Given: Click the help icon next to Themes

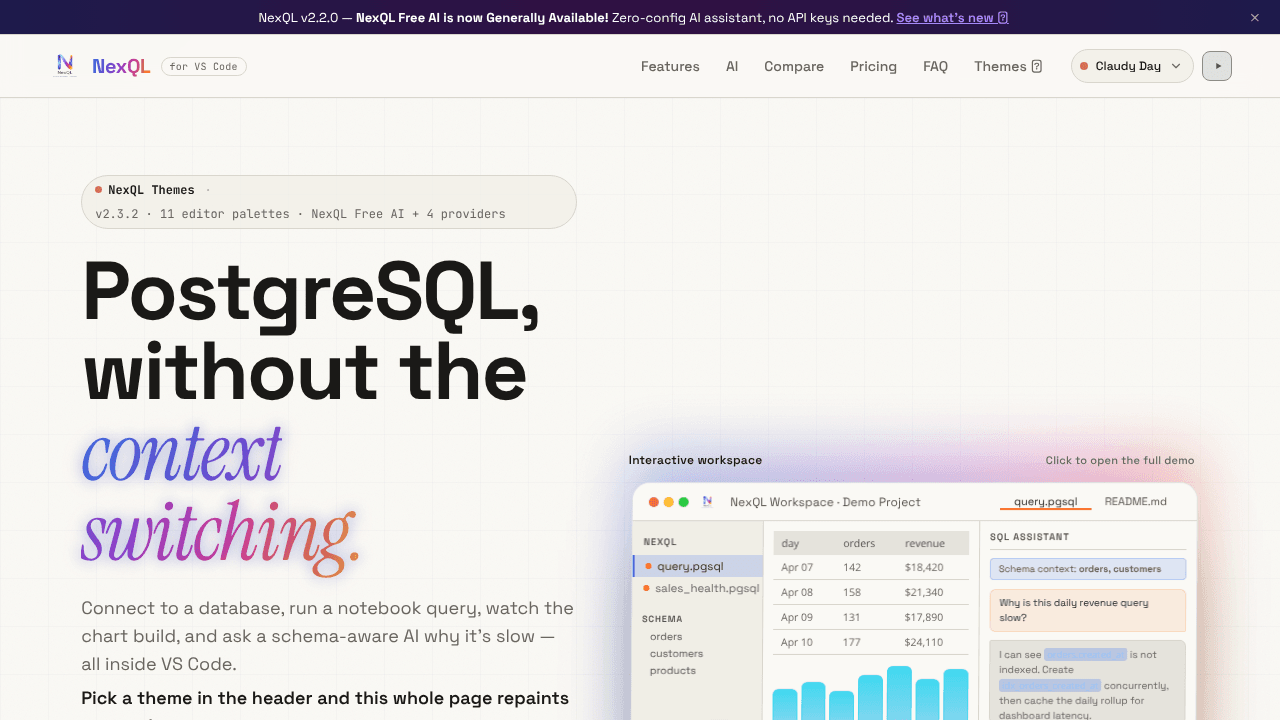Looking at the screenshot, I should [1037, 67].
